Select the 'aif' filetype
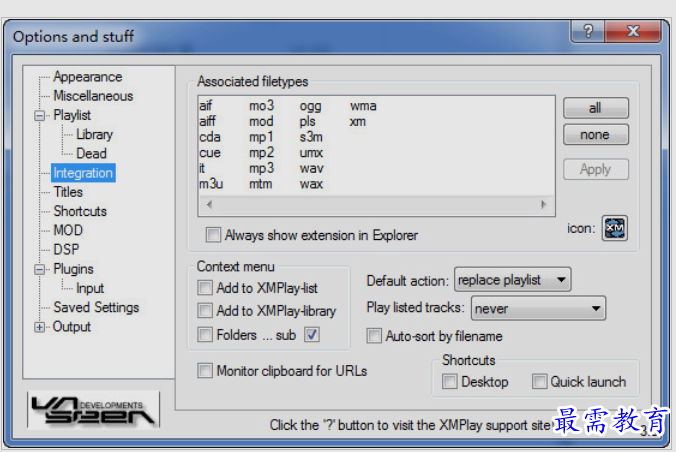The width and height of the screenshot is (676, 452). pos(206,106)
